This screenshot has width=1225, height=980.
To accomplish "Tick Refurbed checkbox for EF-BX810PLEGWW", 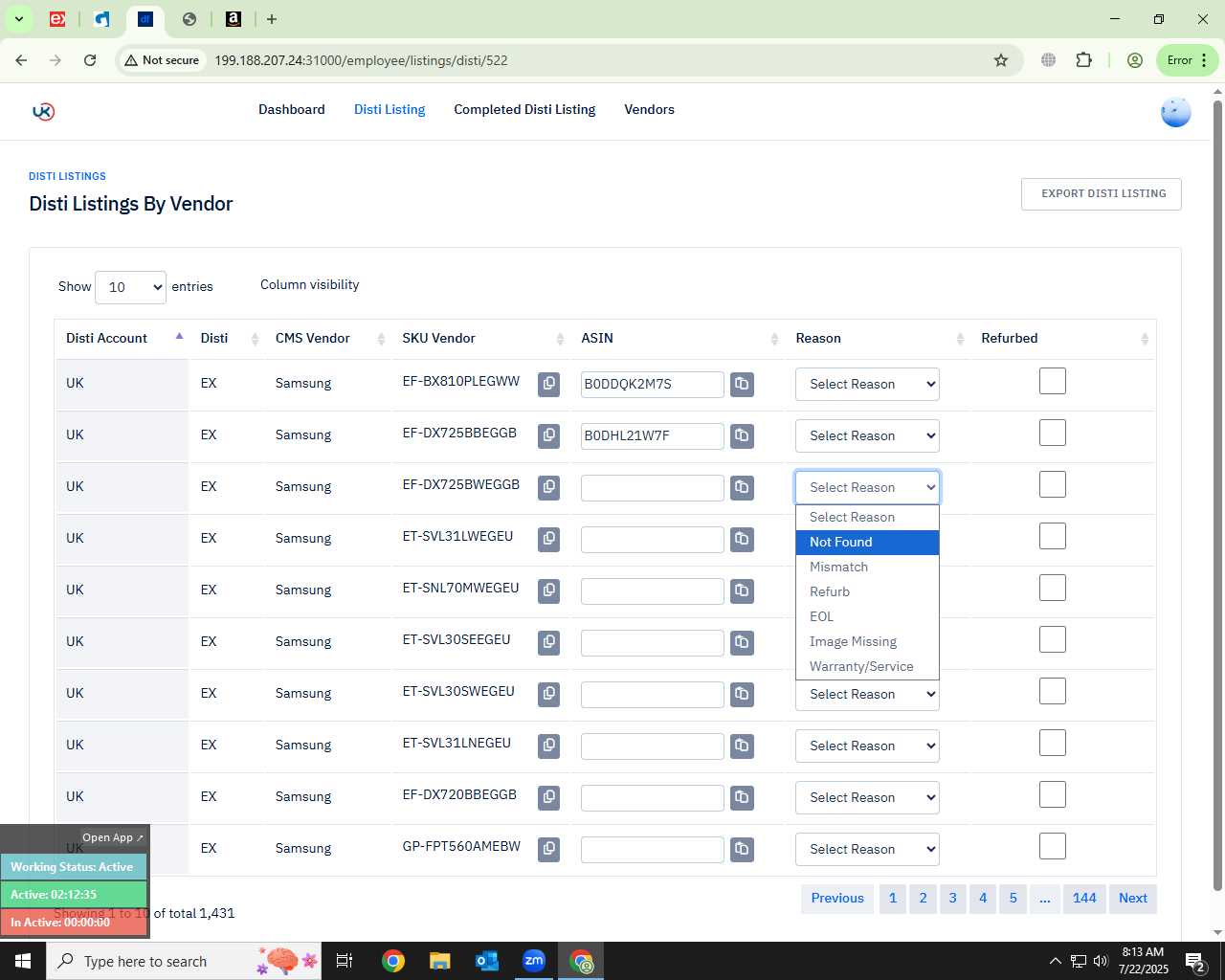I will (1053, 381).
